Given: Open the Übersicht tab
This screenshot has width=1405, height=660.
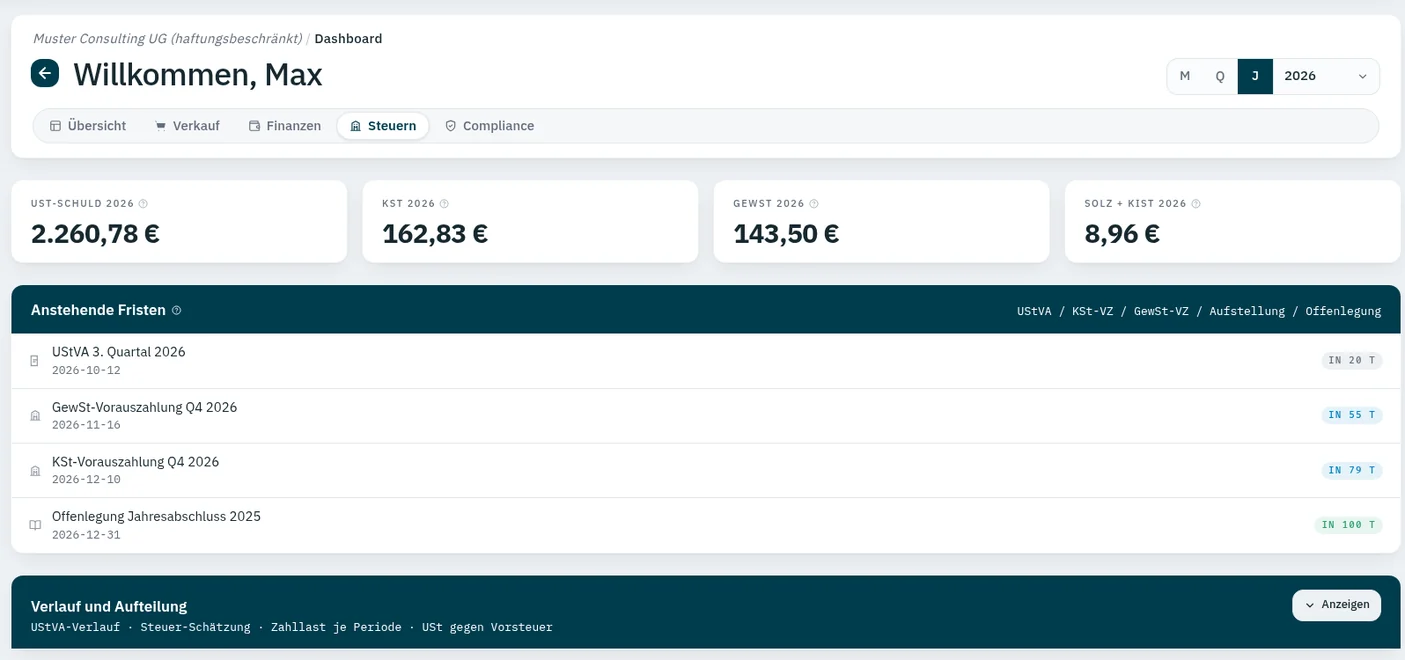Looking at the screenshot, I should coord(88,126).
